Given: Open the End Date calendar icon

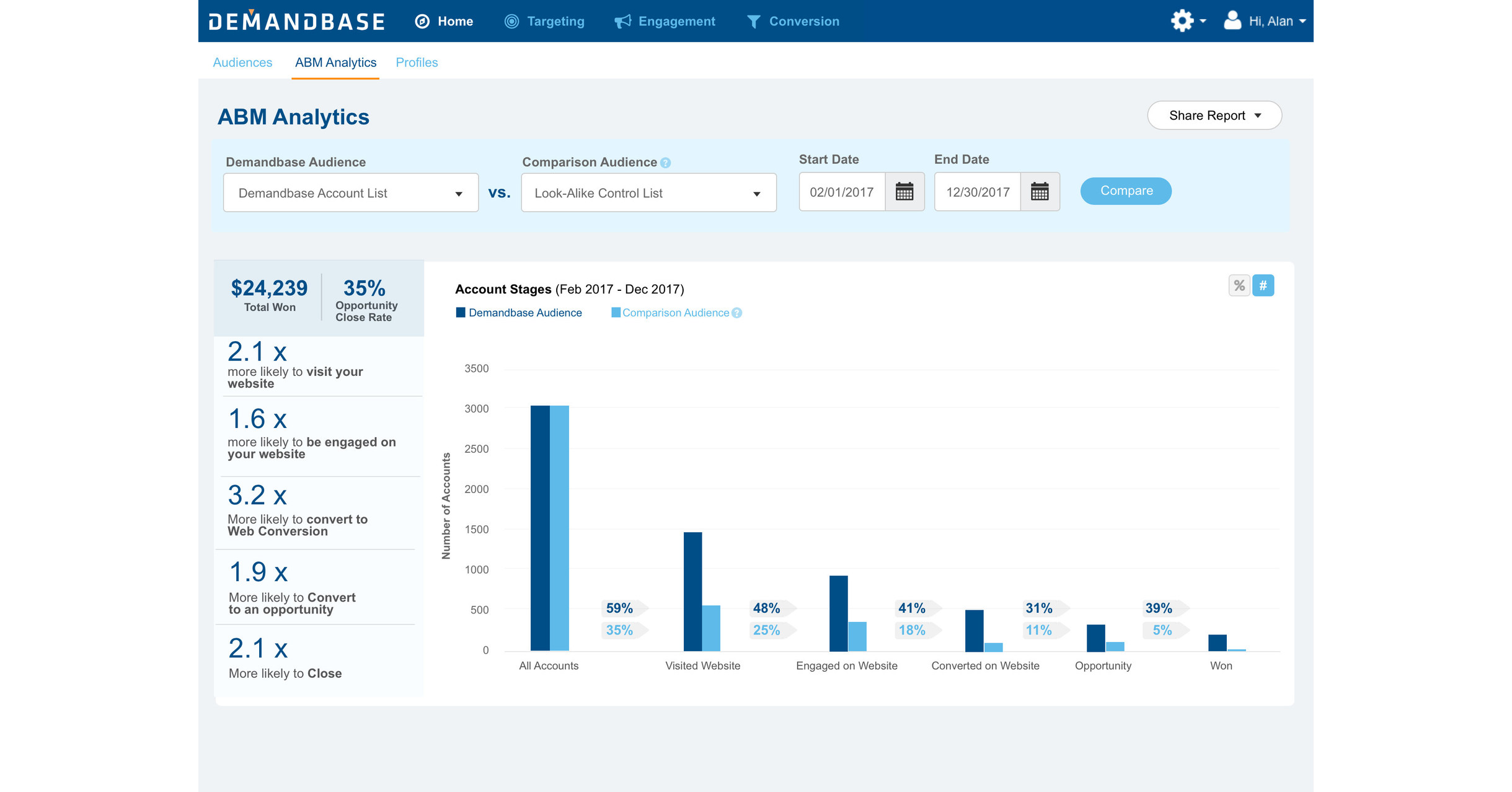Looking at the screenshot, I should pos(1040,192).
